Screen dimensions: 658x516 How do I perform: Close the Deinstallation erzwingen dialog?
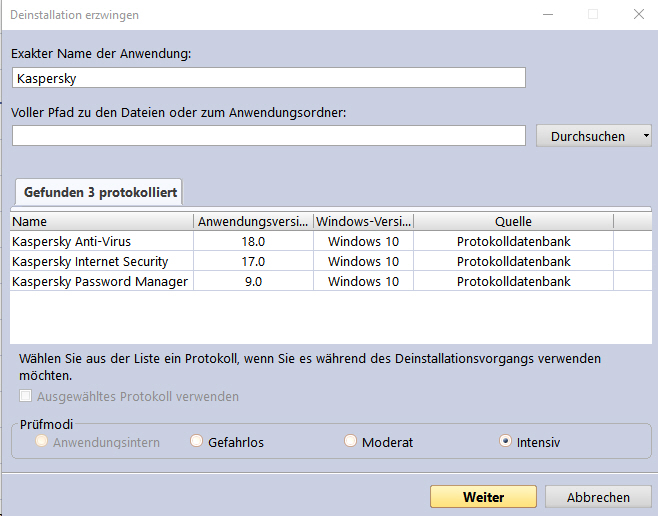[639, 14]
